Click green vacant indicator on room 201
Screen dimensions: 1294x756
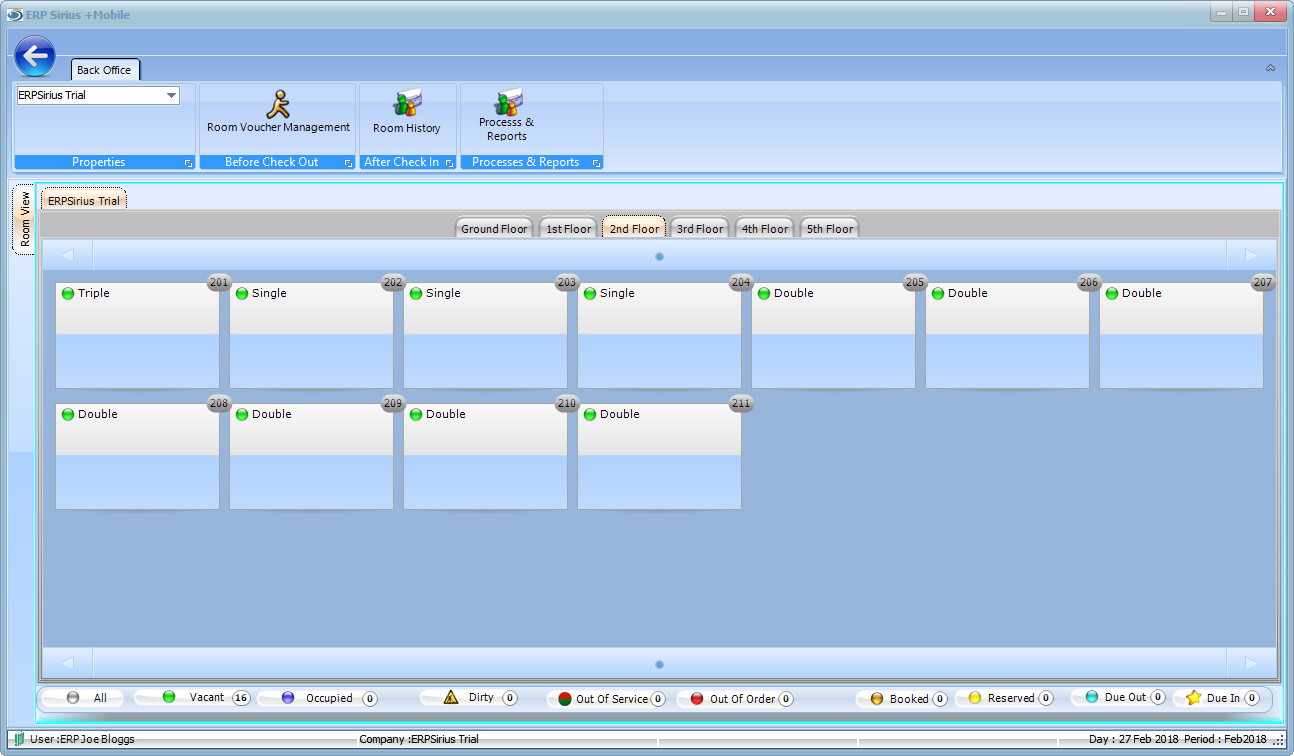[x=68, y=294]
